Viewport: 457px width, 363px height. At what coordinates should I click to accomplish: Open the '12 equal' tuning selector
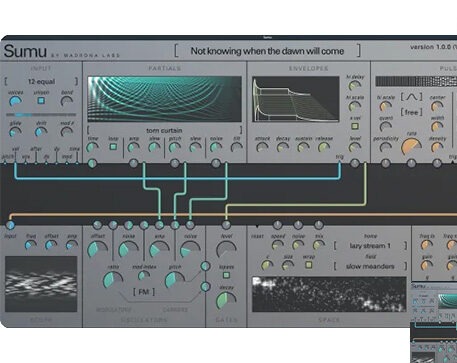pos(41,82)
